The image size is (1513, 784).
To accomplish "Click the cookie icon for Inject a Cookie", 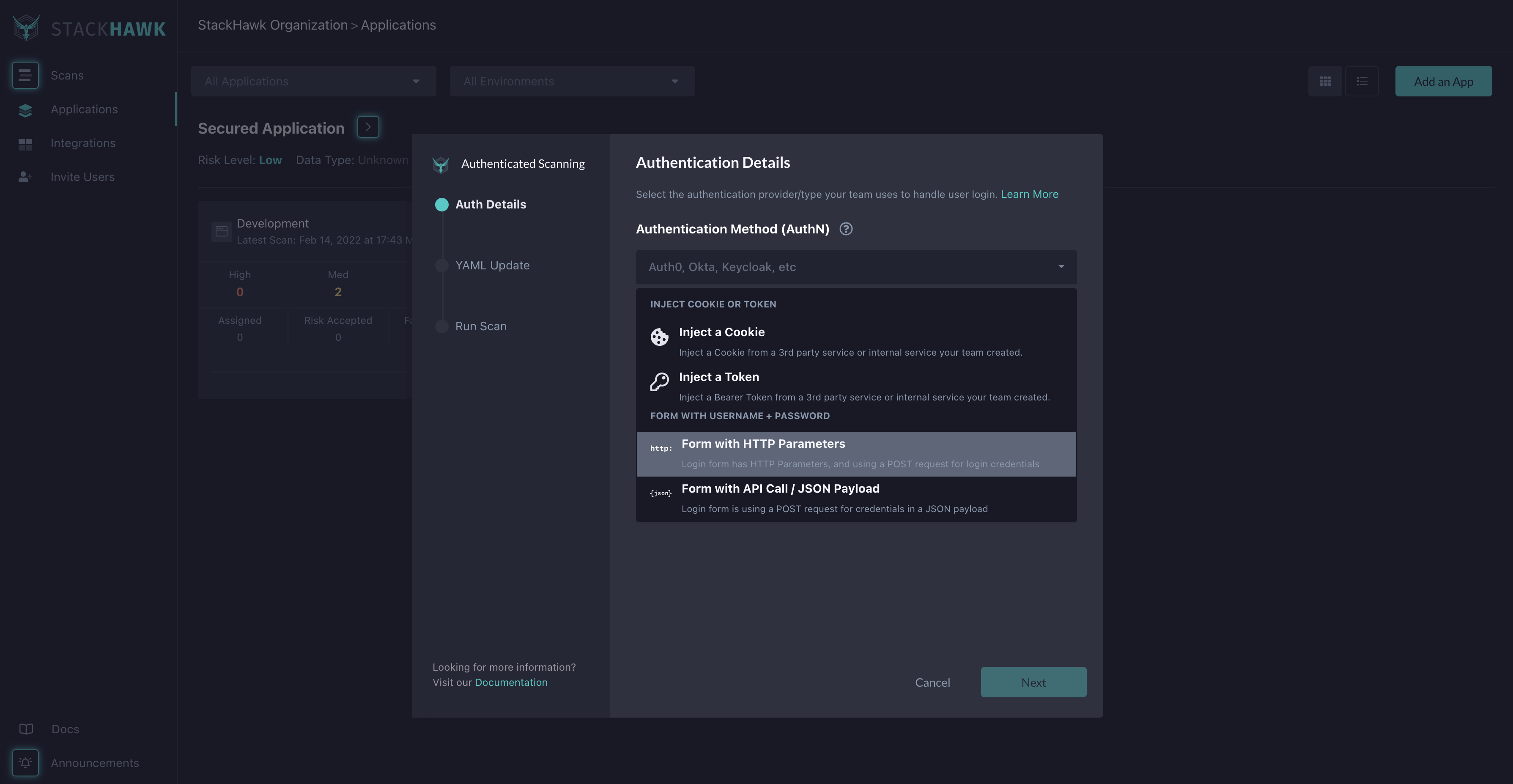I will (x=660, y=337).
